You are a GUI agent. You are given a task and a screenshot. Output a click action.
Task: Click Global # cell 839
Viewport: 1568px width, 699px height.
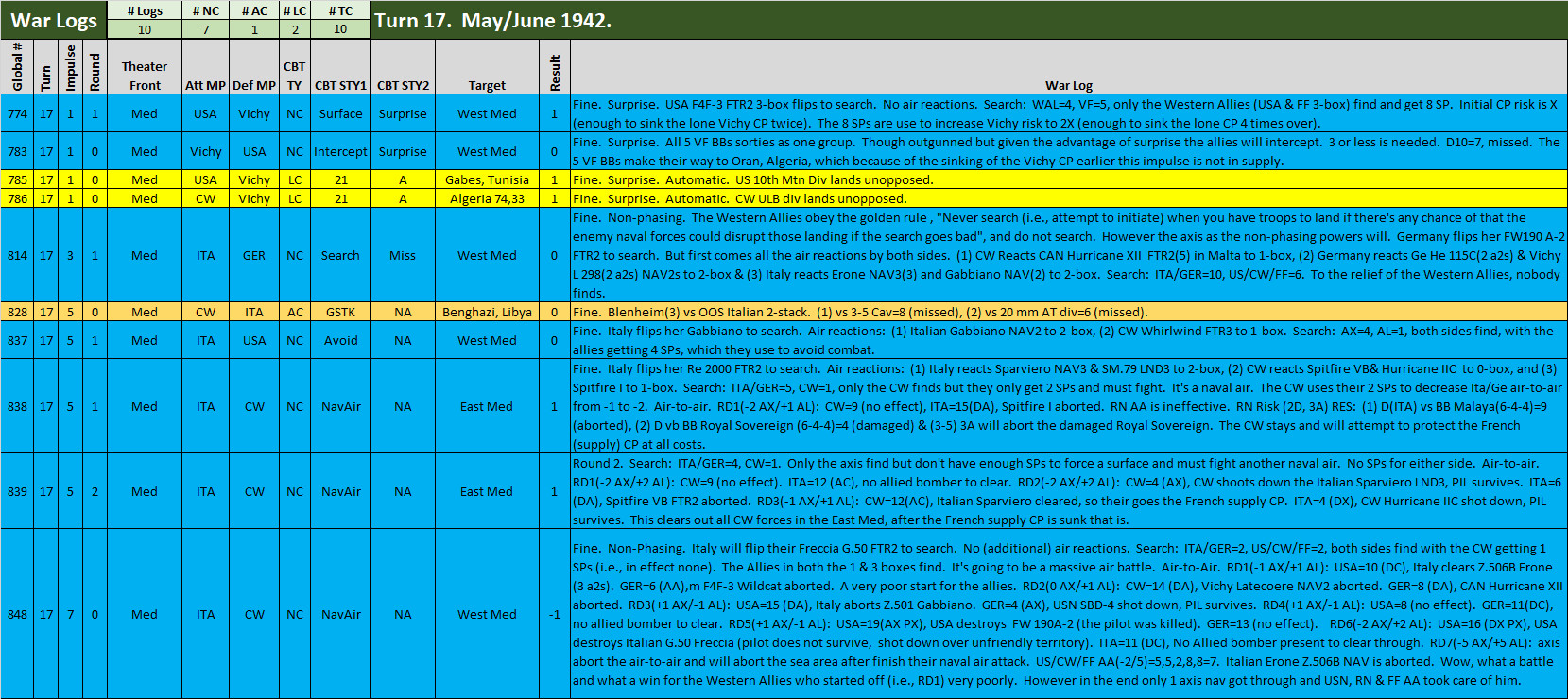(17, 491)
